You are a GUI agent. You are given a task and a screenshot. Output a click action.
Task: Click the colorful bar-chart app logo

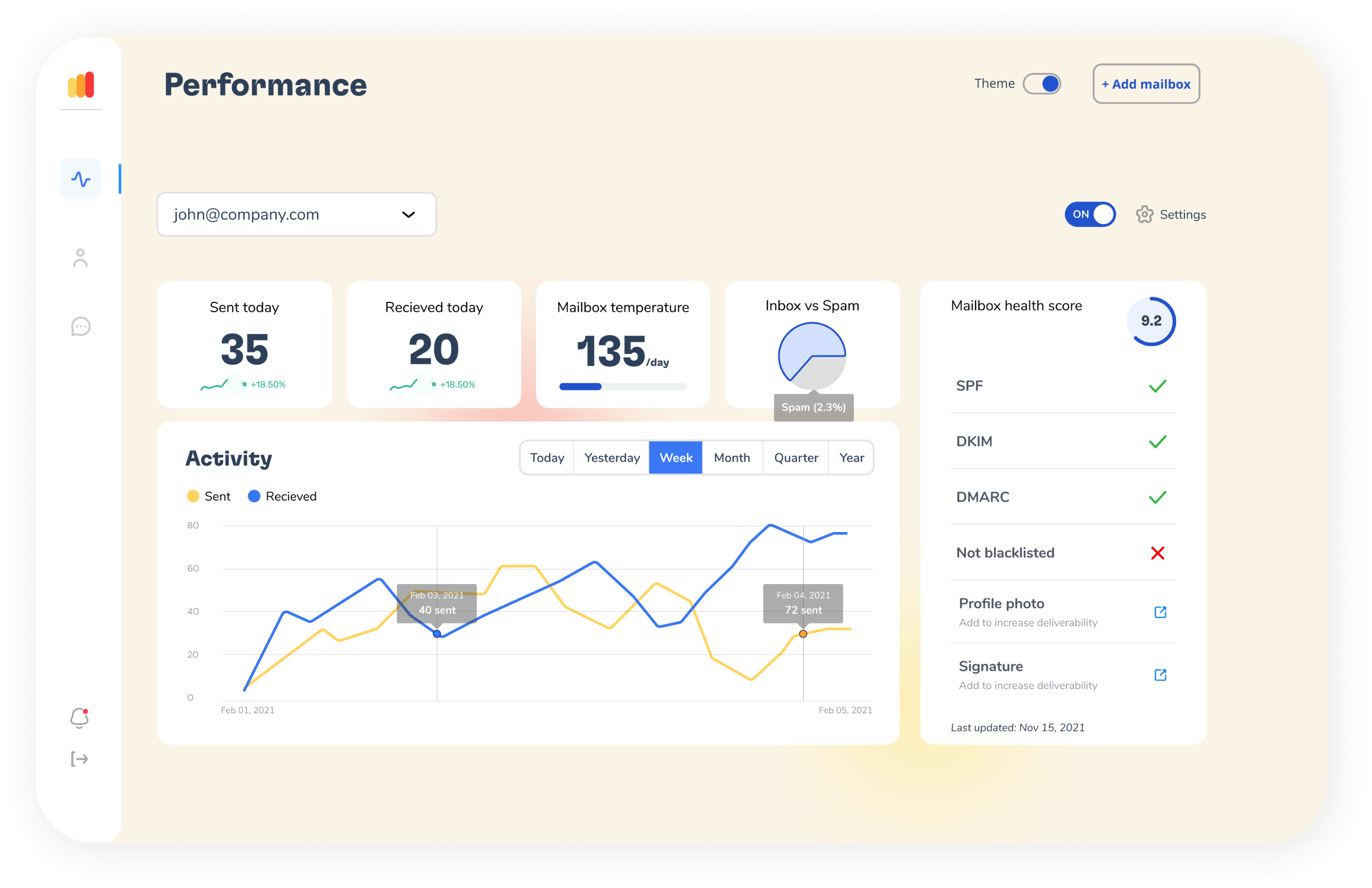pyautogui.click(x=81, y=85)
